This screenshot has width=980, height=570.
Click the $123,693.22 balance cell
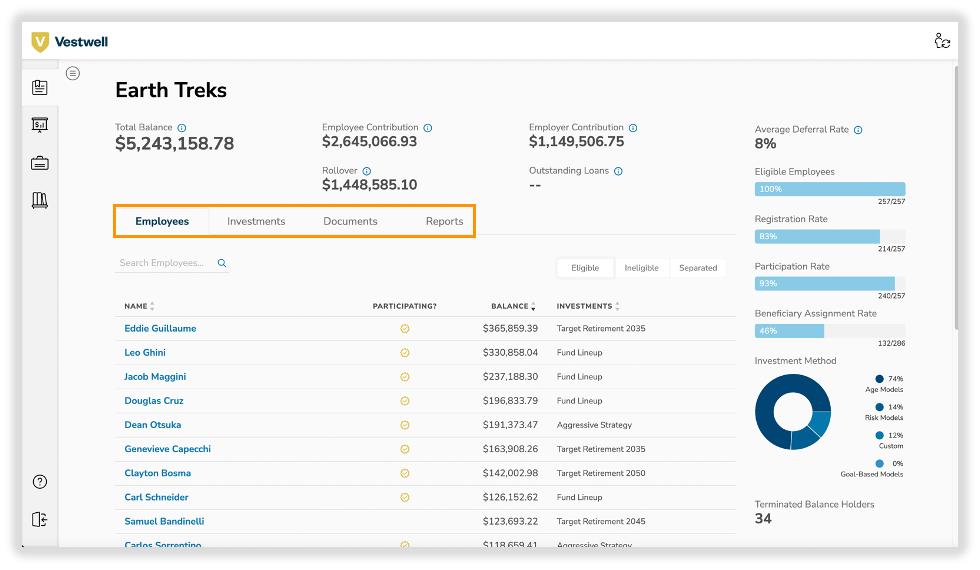point(510,522)
